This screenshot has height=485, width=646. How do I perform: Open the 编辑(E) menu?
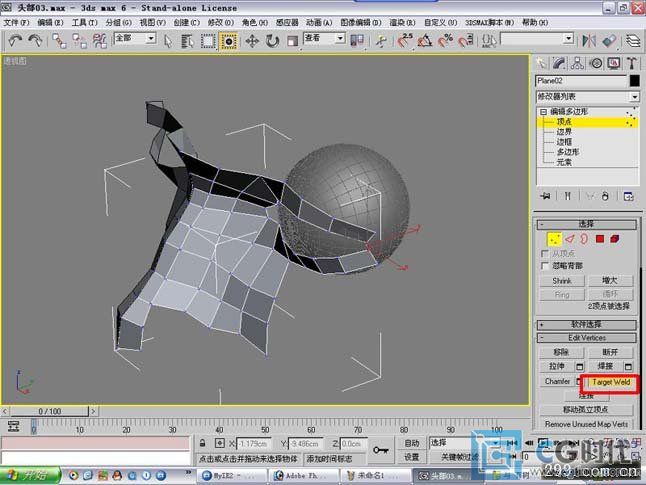50,23
